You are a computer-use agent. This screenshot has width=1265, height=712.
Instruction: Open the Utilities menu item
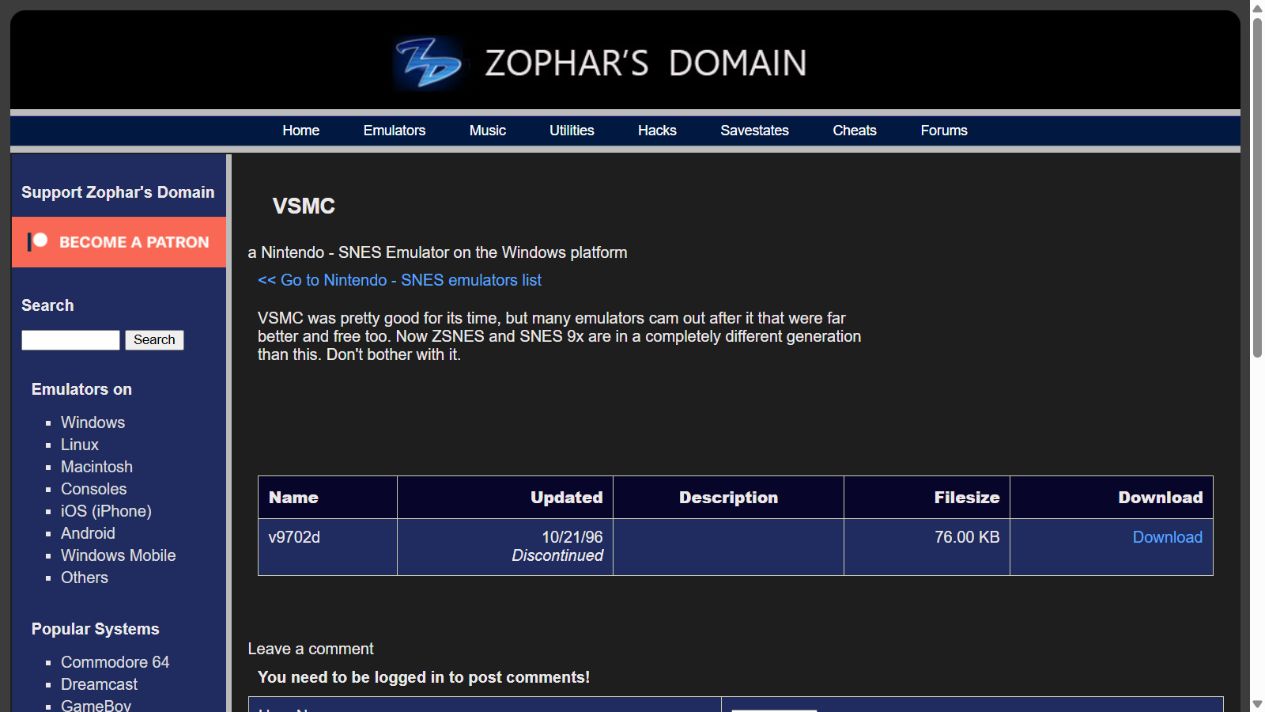[572, 130]
